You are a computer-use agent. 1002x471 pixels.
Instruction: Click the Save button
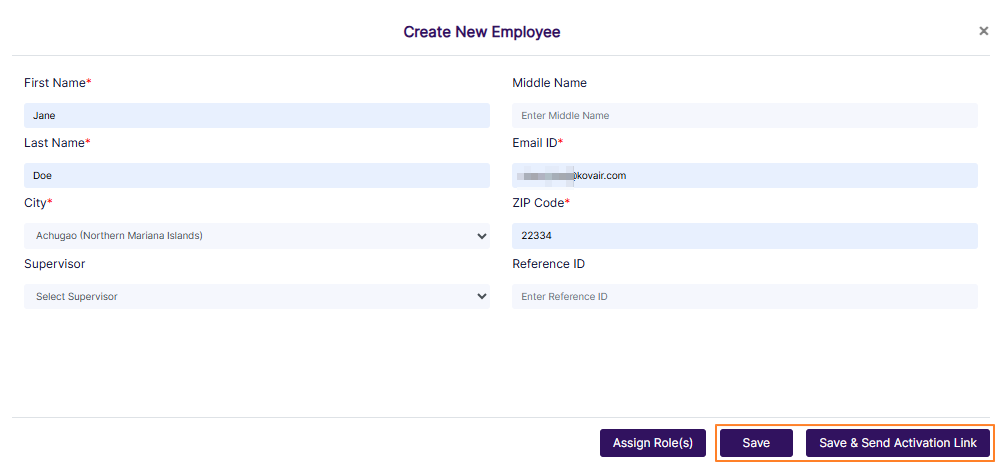click(756, 443)
